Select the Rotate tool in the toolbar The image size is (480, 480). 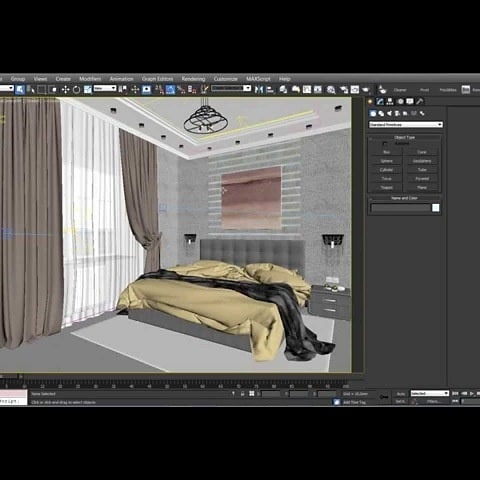76,89
